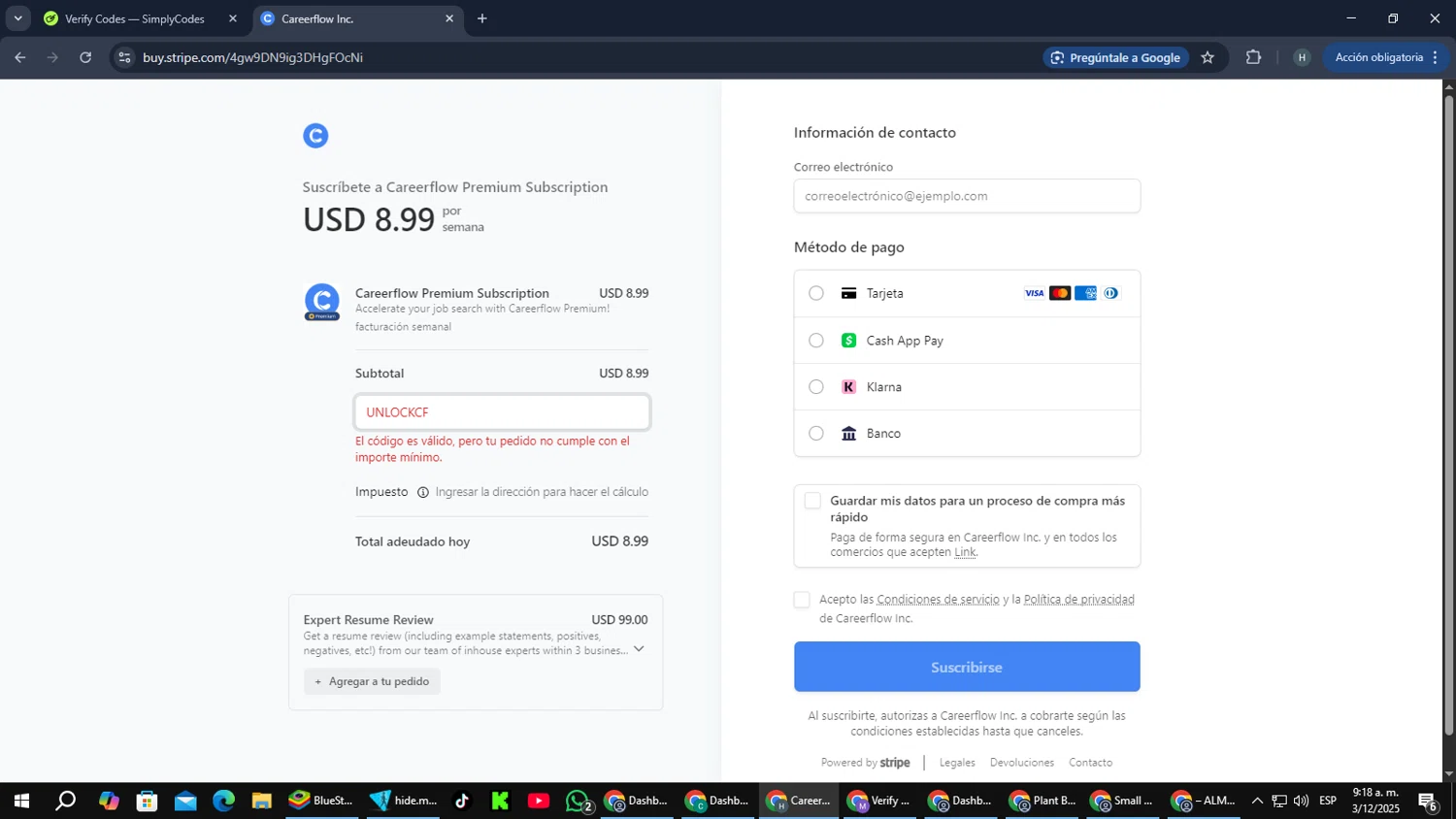Screen dimensions: 1456x819
Task: Click the Careerflow logo at page top
Action: click(x=315, y=136)
